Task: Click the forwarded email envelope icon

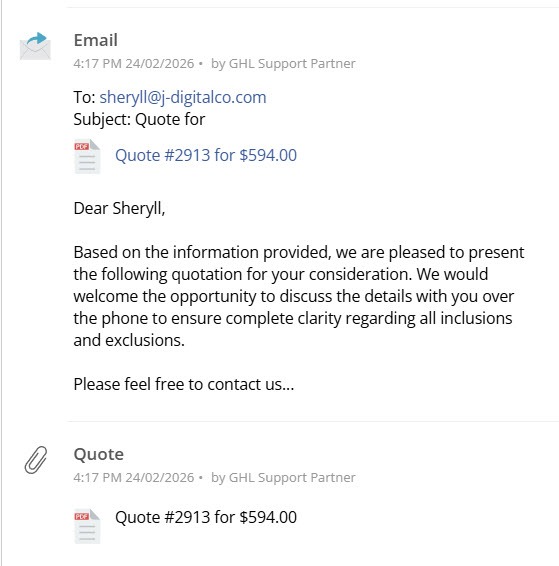Action: 35,46
